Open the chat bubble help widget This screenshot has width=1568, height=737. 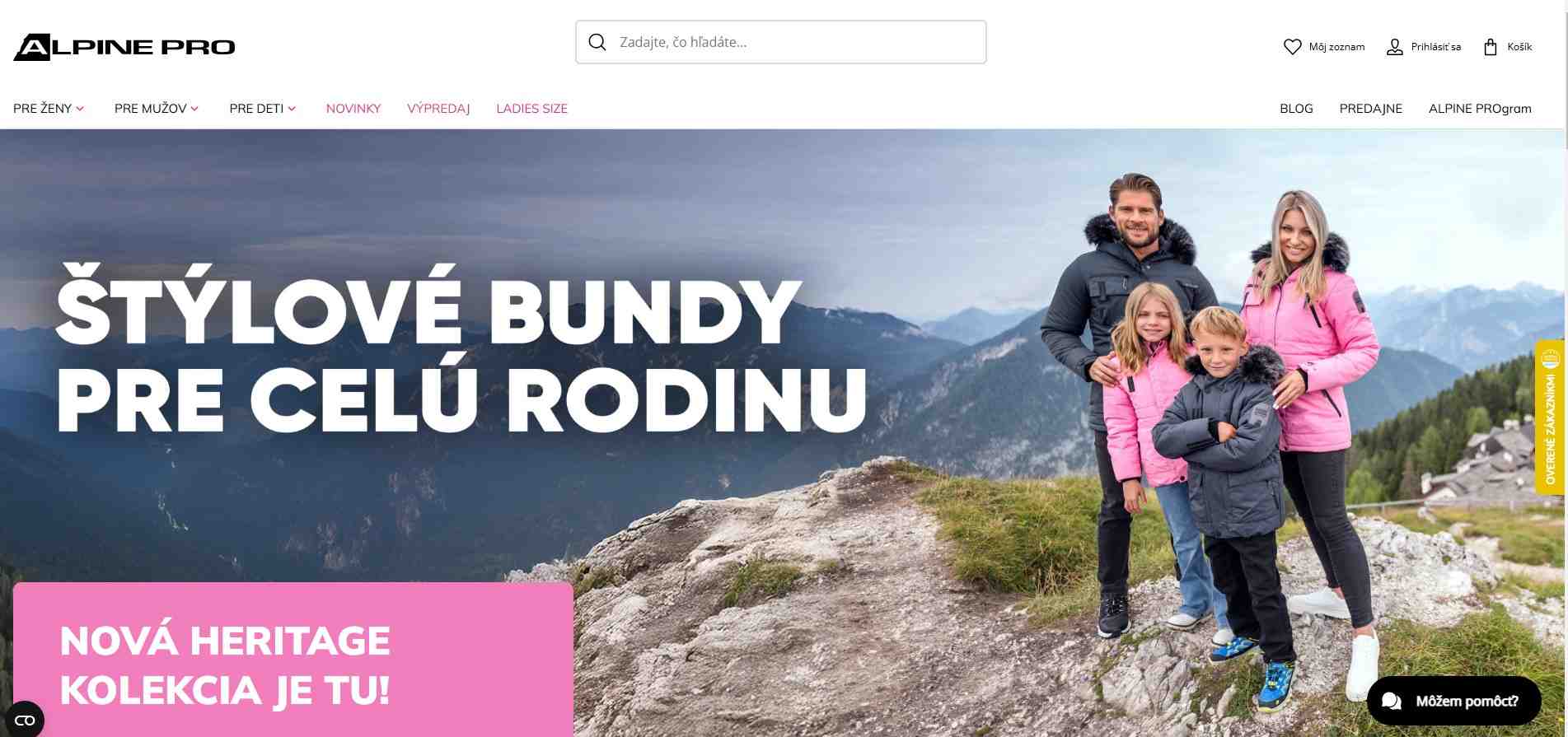(x=1454, y=701)
